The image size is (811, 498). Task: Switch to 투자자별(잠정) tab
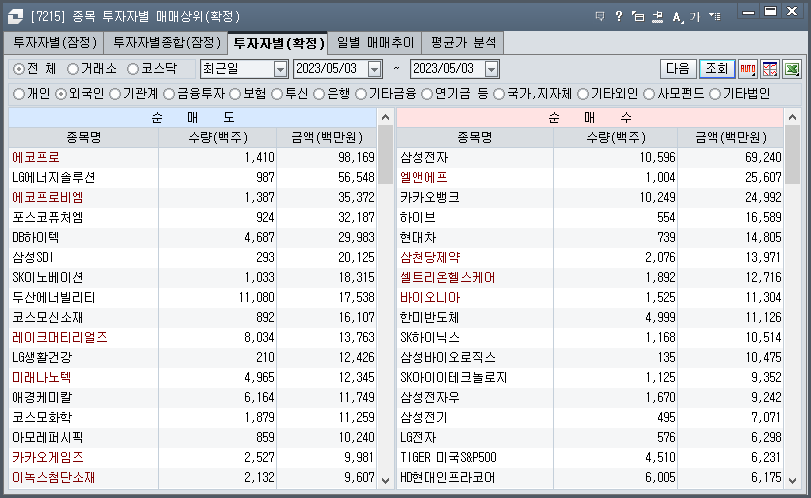pyautogui.click(x=55, y=42)
